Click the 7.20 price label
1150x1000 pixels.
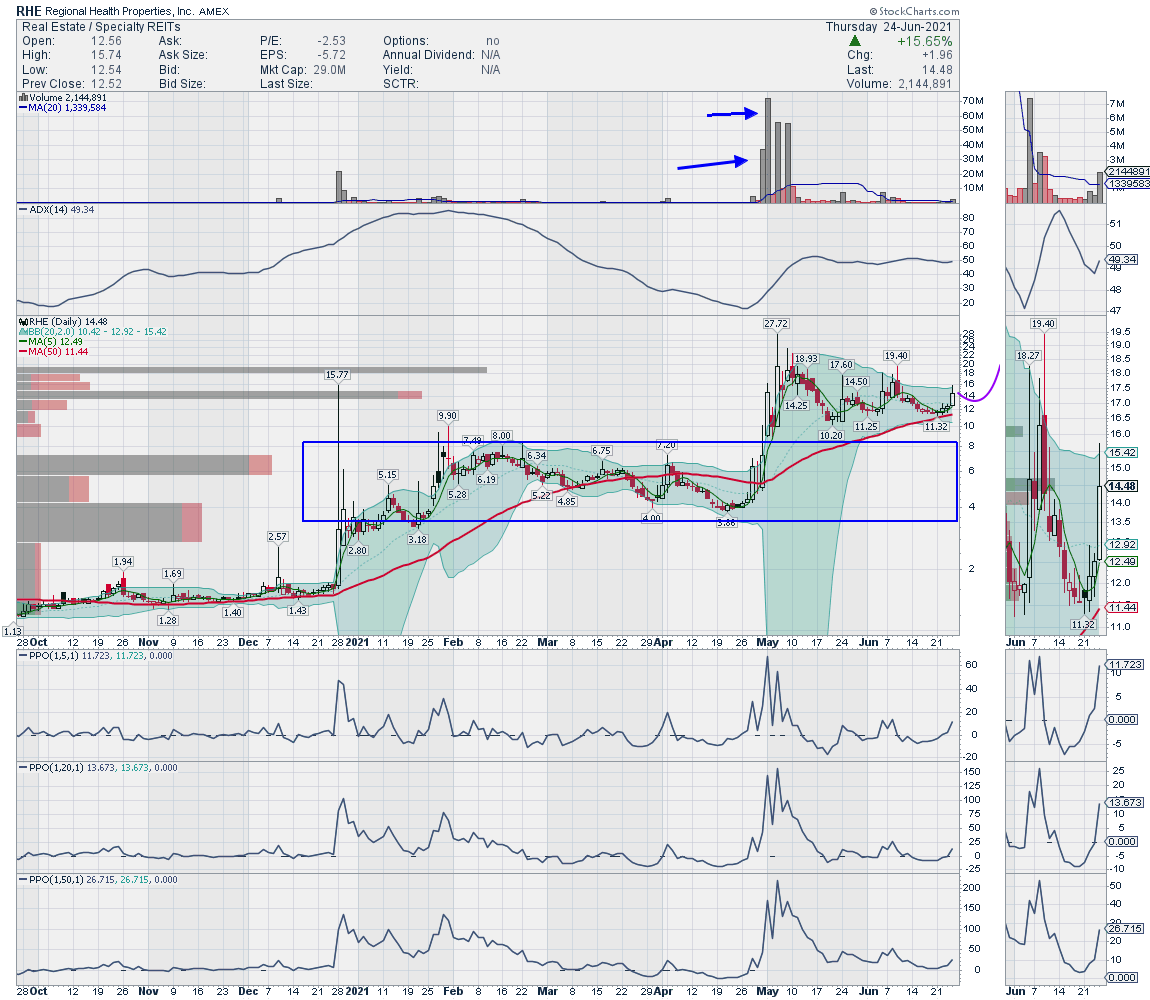click(x=667, y=445)
